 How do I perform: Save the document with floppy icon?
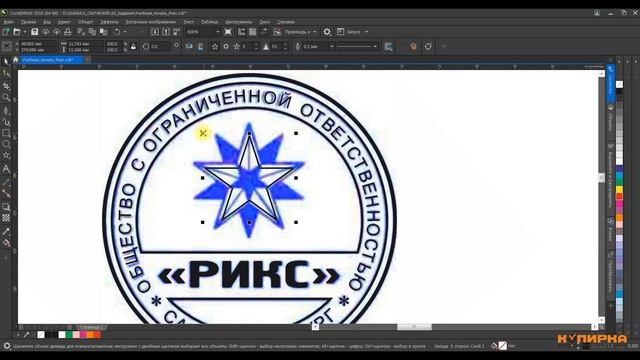coord(35,31)
